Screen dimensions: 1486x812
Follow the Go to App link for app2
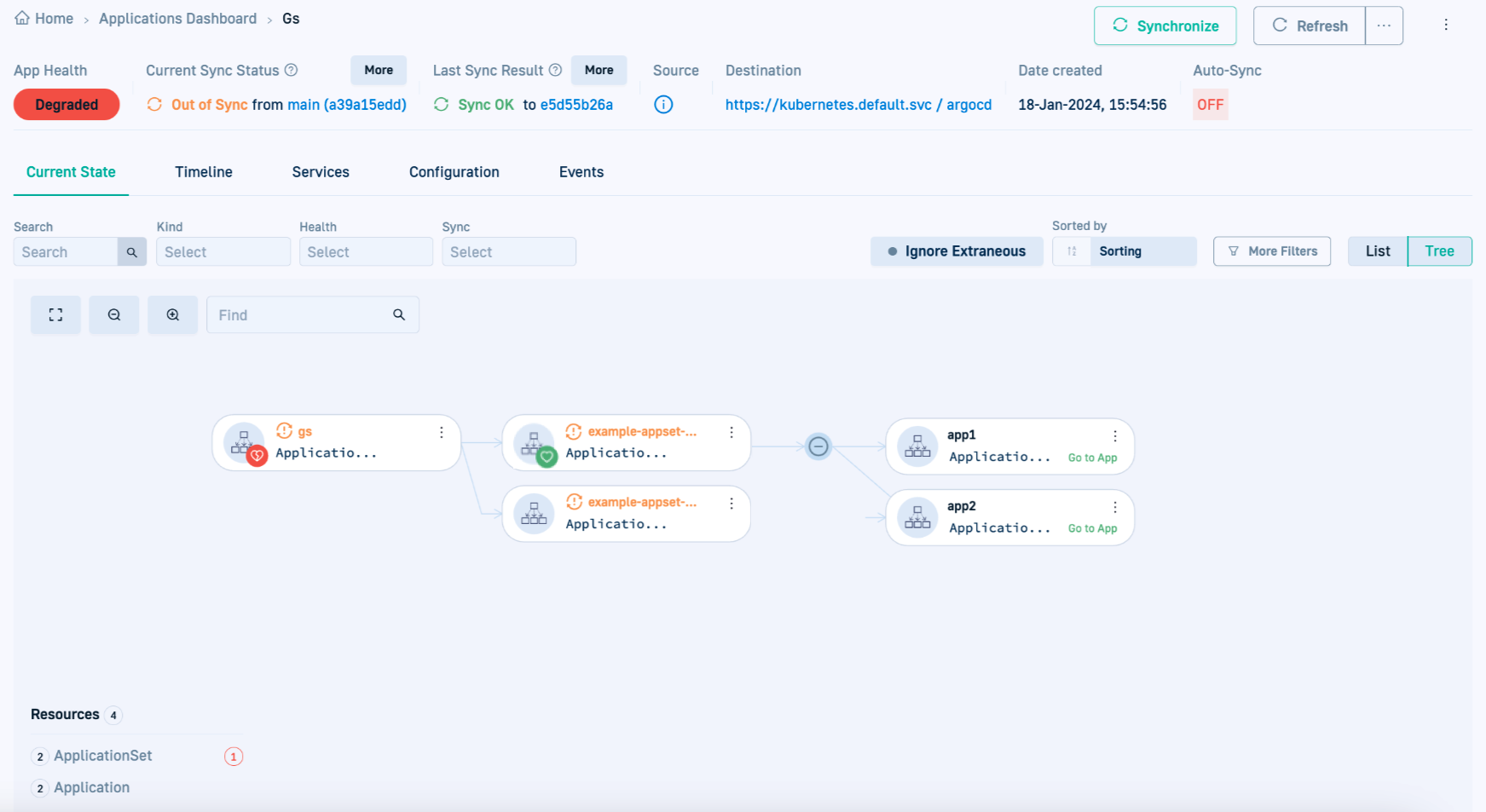[1092, 528]
